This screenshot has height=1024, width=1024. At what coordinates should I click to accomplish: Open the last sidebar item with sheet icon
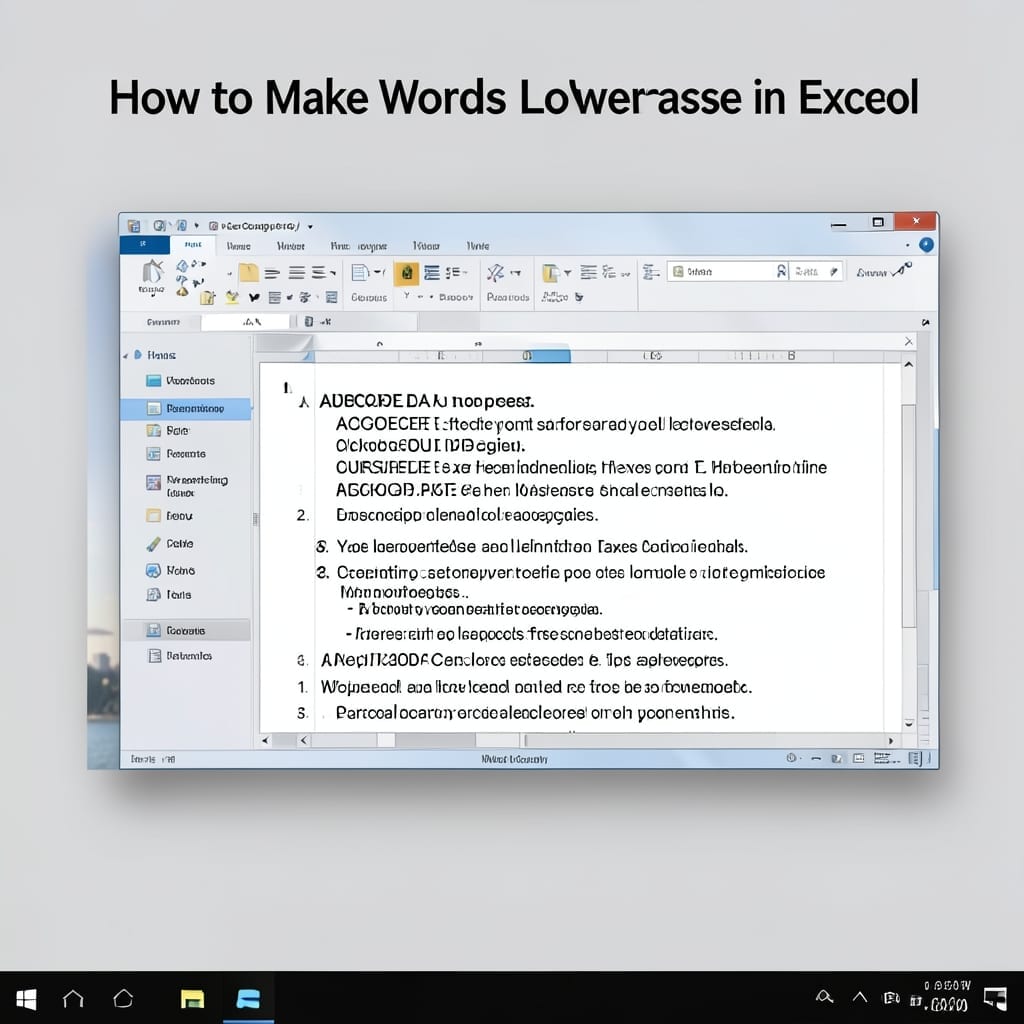pos(180,656)
